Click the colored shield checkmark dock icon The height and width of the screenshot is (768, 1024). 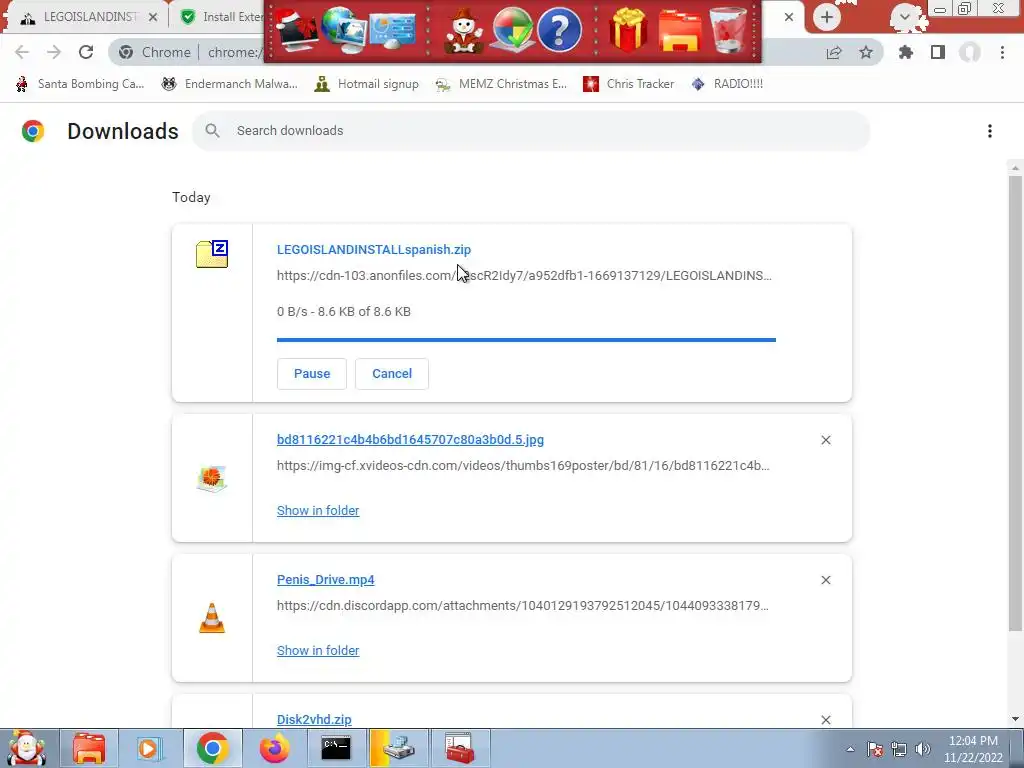coord(513,29)
